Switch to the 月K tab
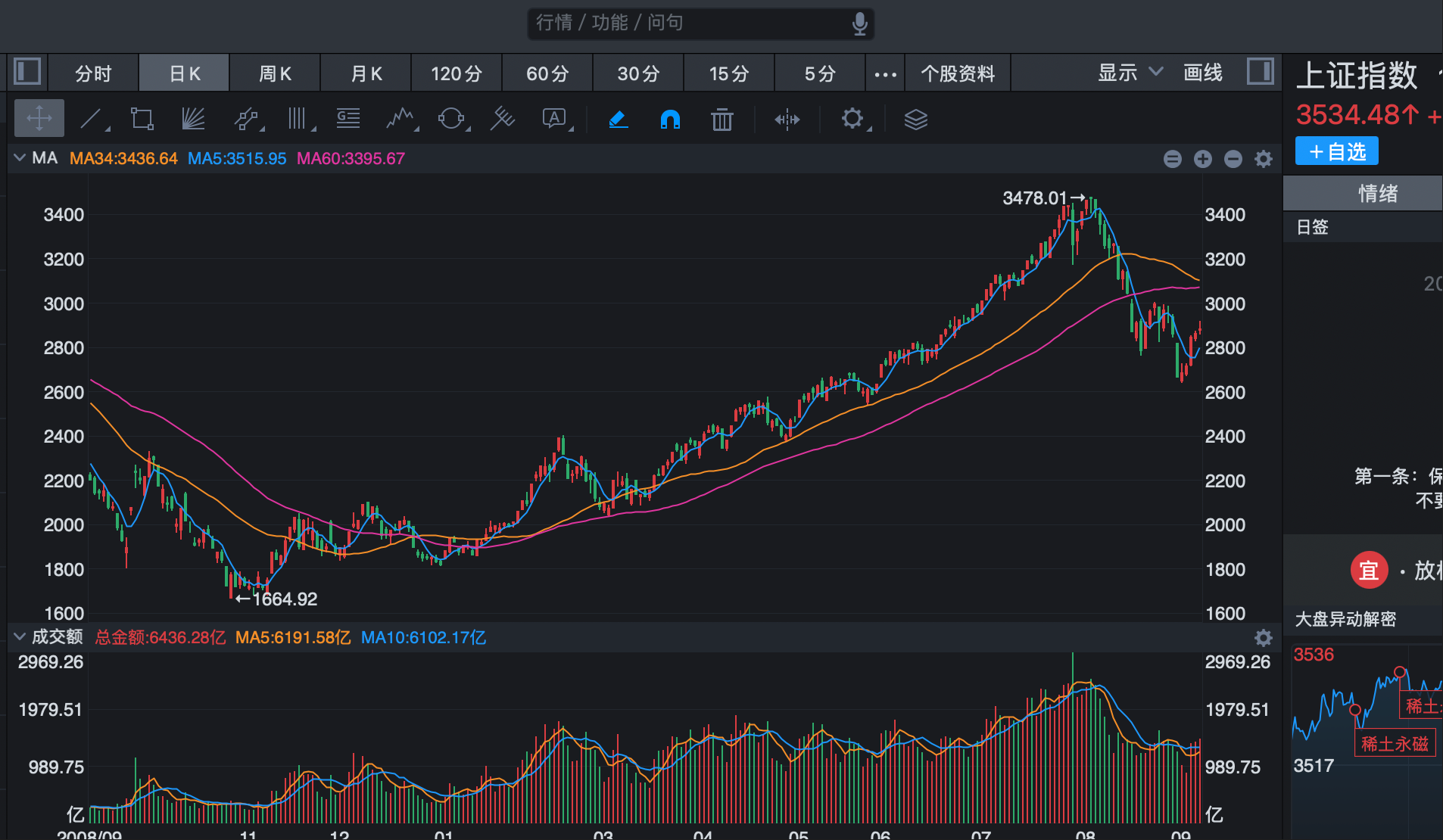This screenshot has height=840, width=1443. coord(366,73)
